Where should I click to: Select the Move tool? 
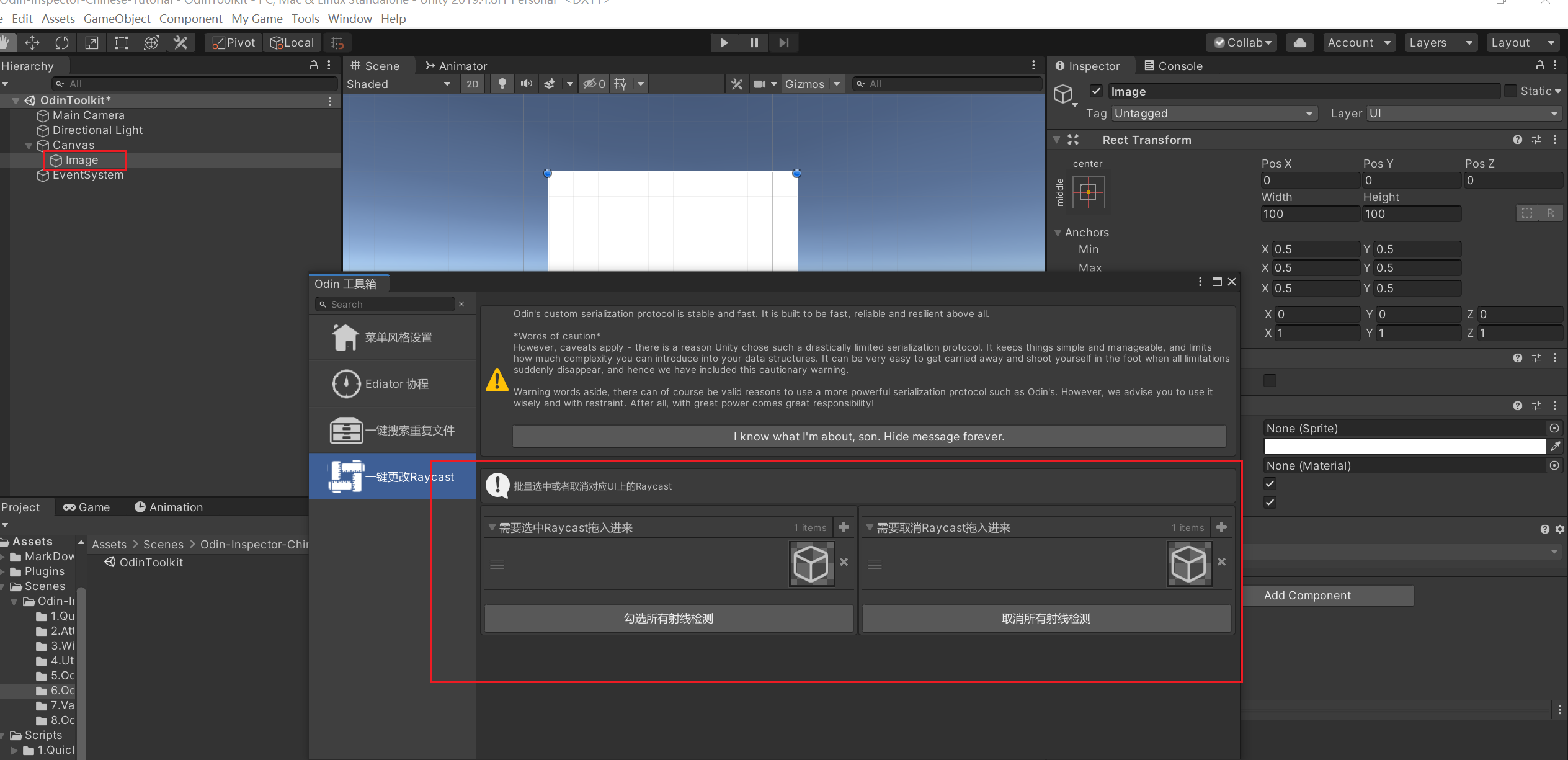[32, 43]
